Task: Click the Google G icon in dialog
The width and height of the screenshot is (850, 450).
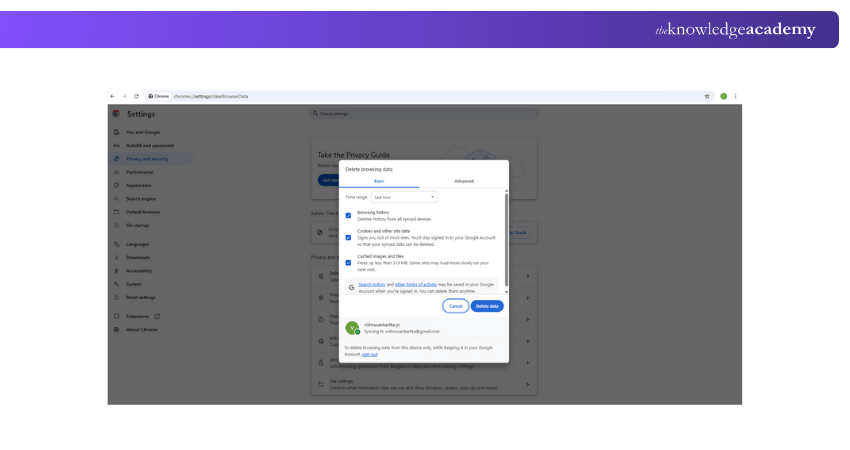Action: pos(351,287)
